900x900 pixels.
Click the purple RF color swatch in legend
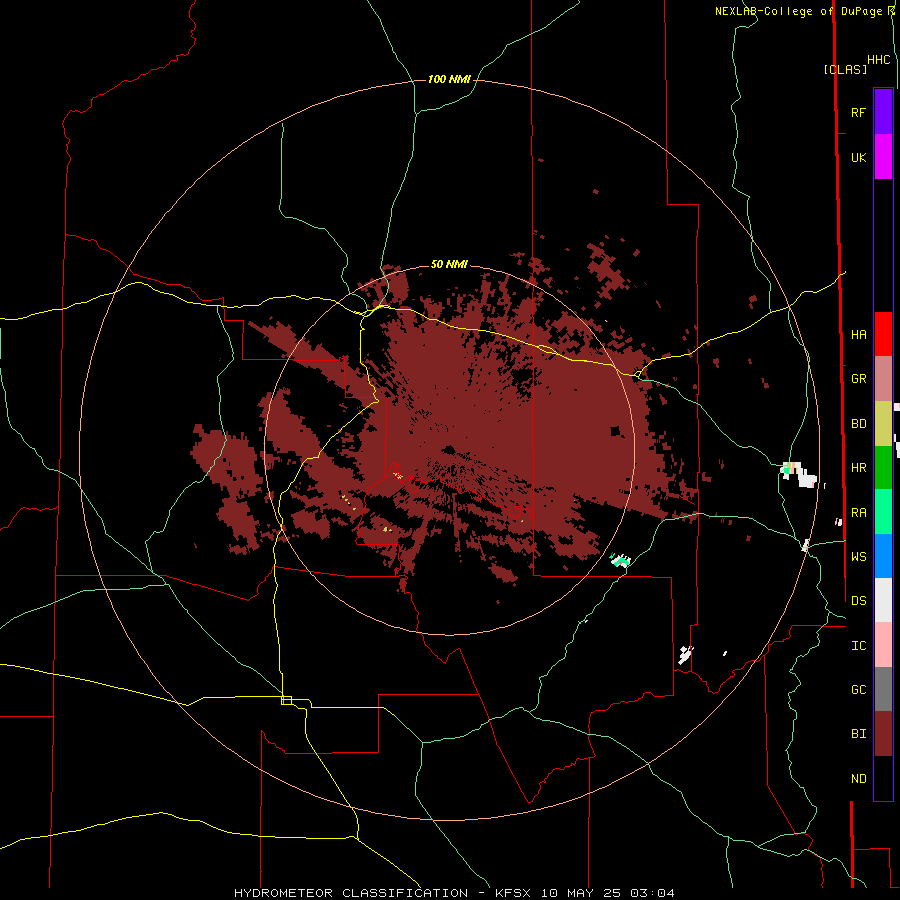(883, 111)
